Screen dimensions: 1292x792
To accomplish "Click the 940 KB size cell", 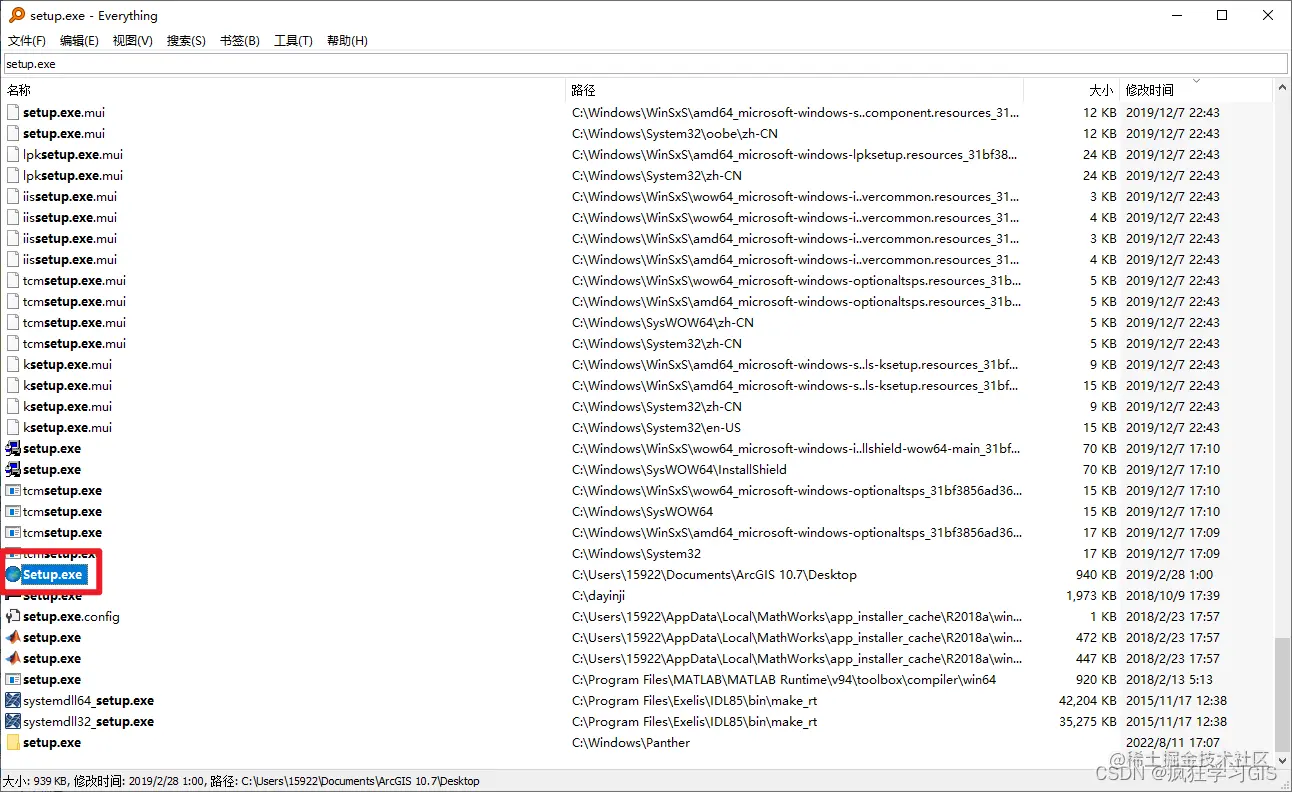I will 1096,575.
